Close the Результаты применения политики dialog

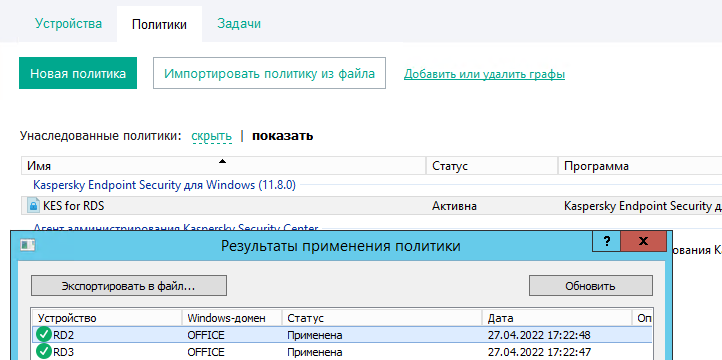coord(643,241)
